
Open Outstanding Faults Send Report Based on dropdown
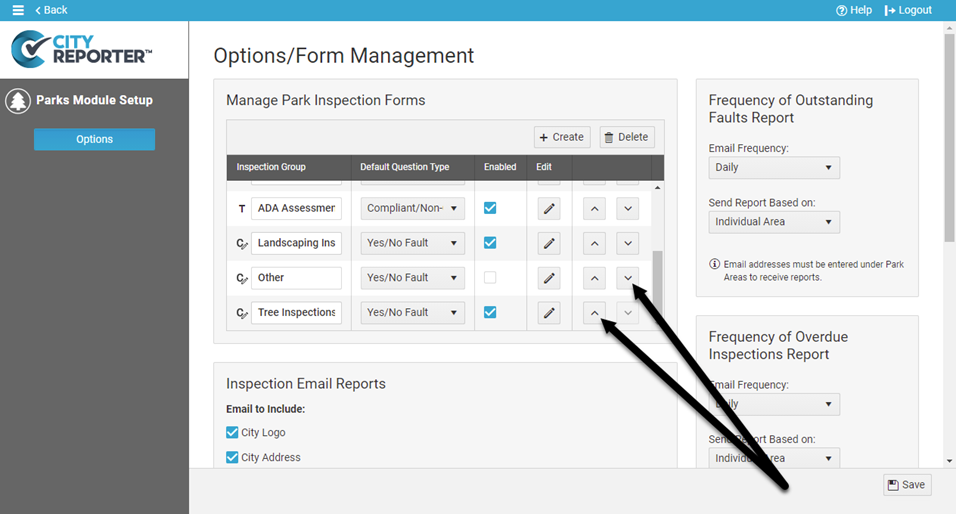[774, 222]
